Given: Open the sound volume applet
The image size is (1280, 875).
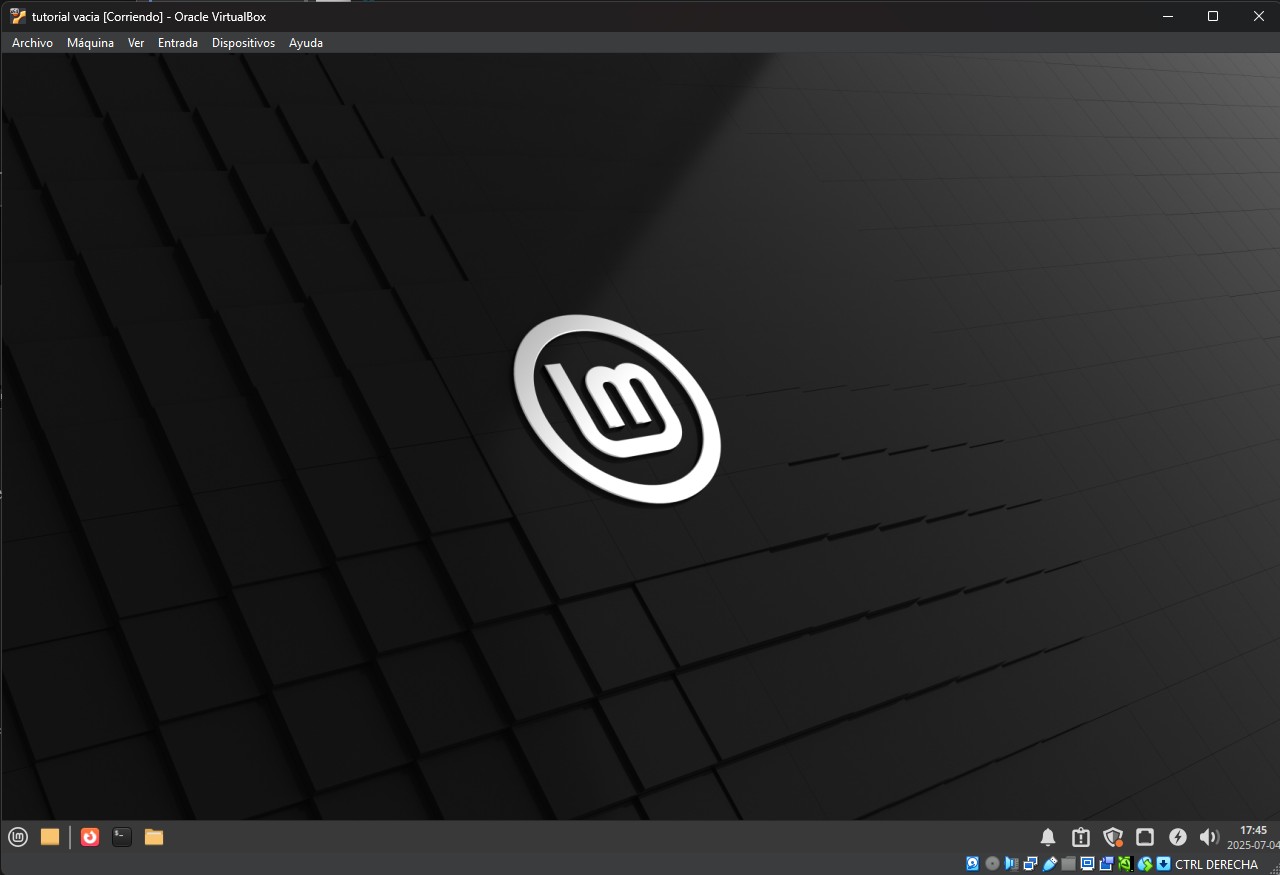Looking at the screenshot, I should [1209, 837].
